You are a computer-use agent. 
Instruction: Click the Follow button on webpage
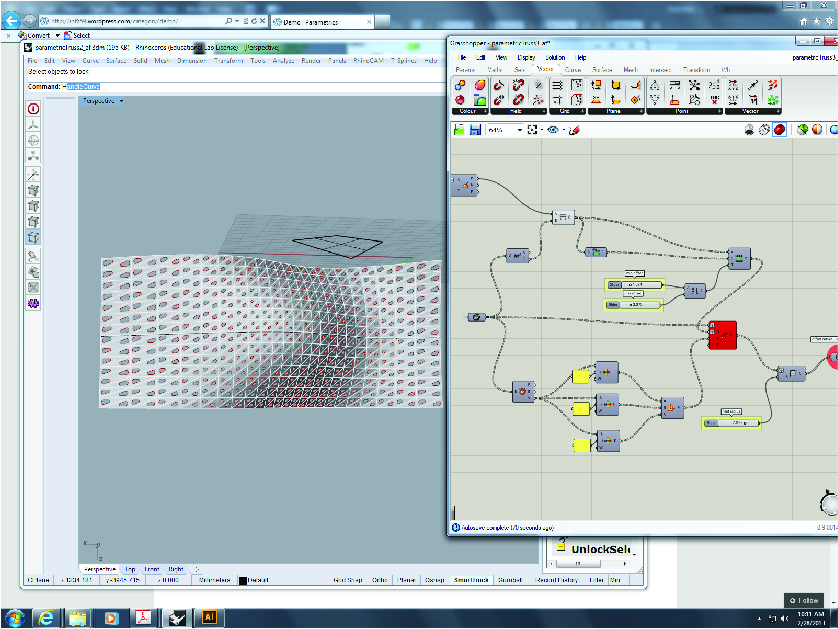[804, 600]
